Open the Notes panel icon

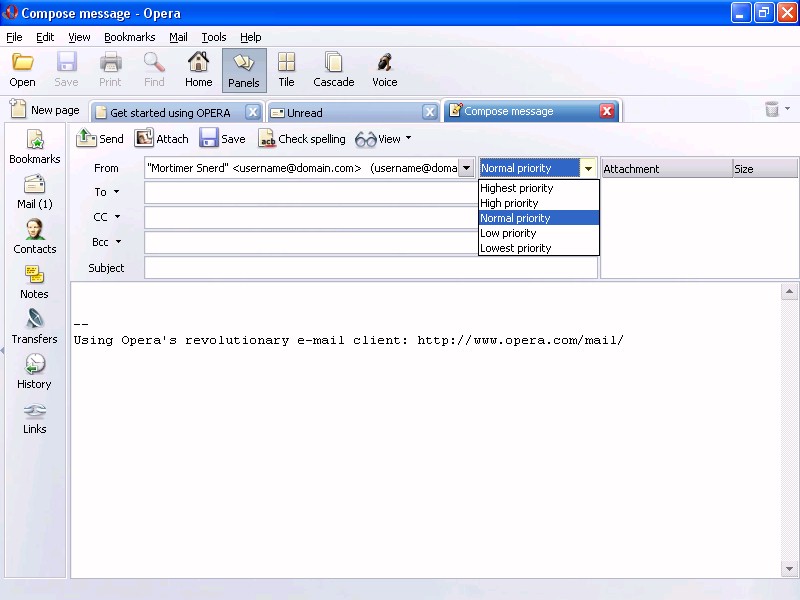pyautogui.click(x=35, y=275)
